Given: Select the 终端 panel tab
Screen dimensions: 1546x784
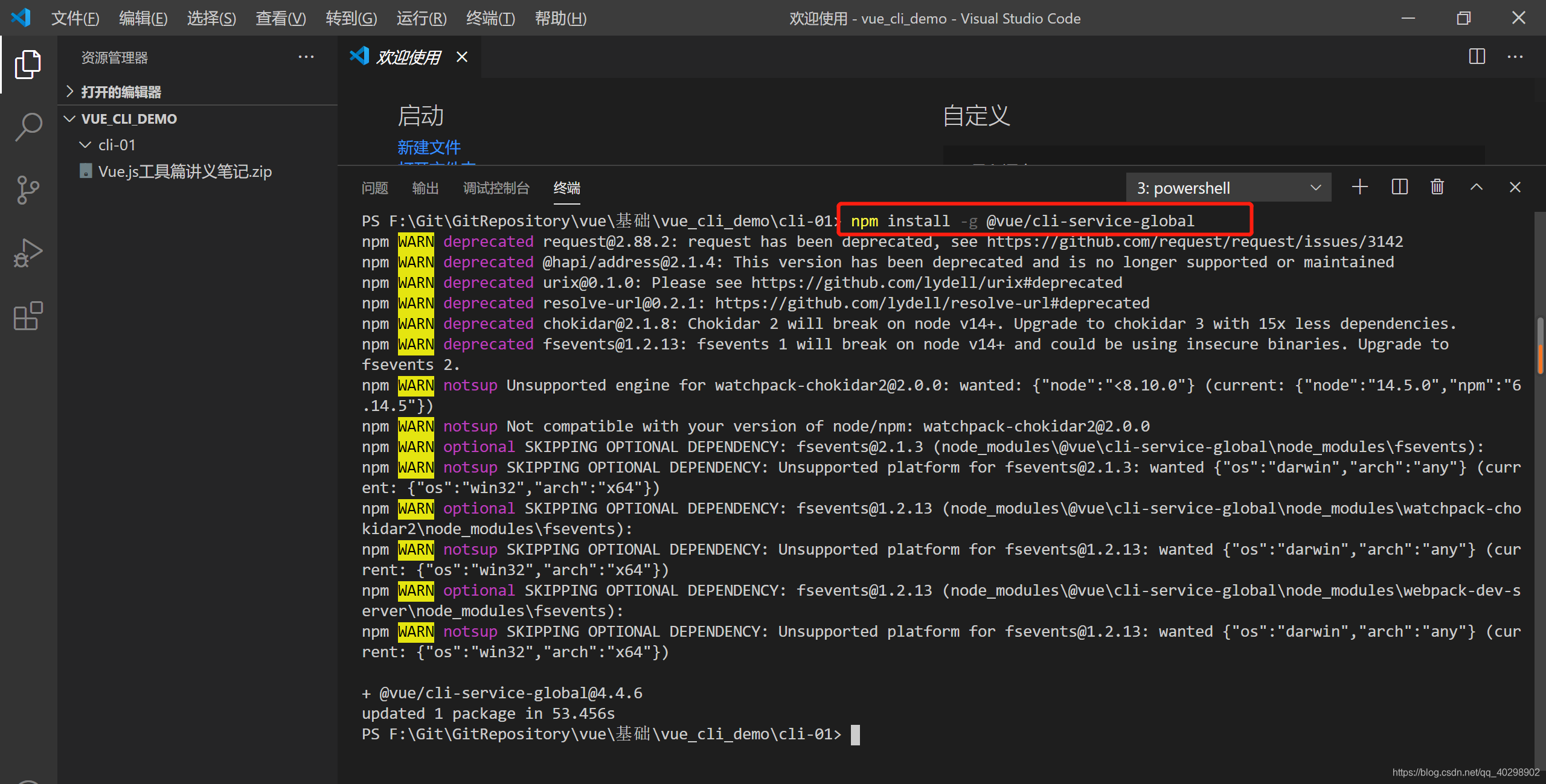Looking at the screenshot, I should (x=566, y=188).
